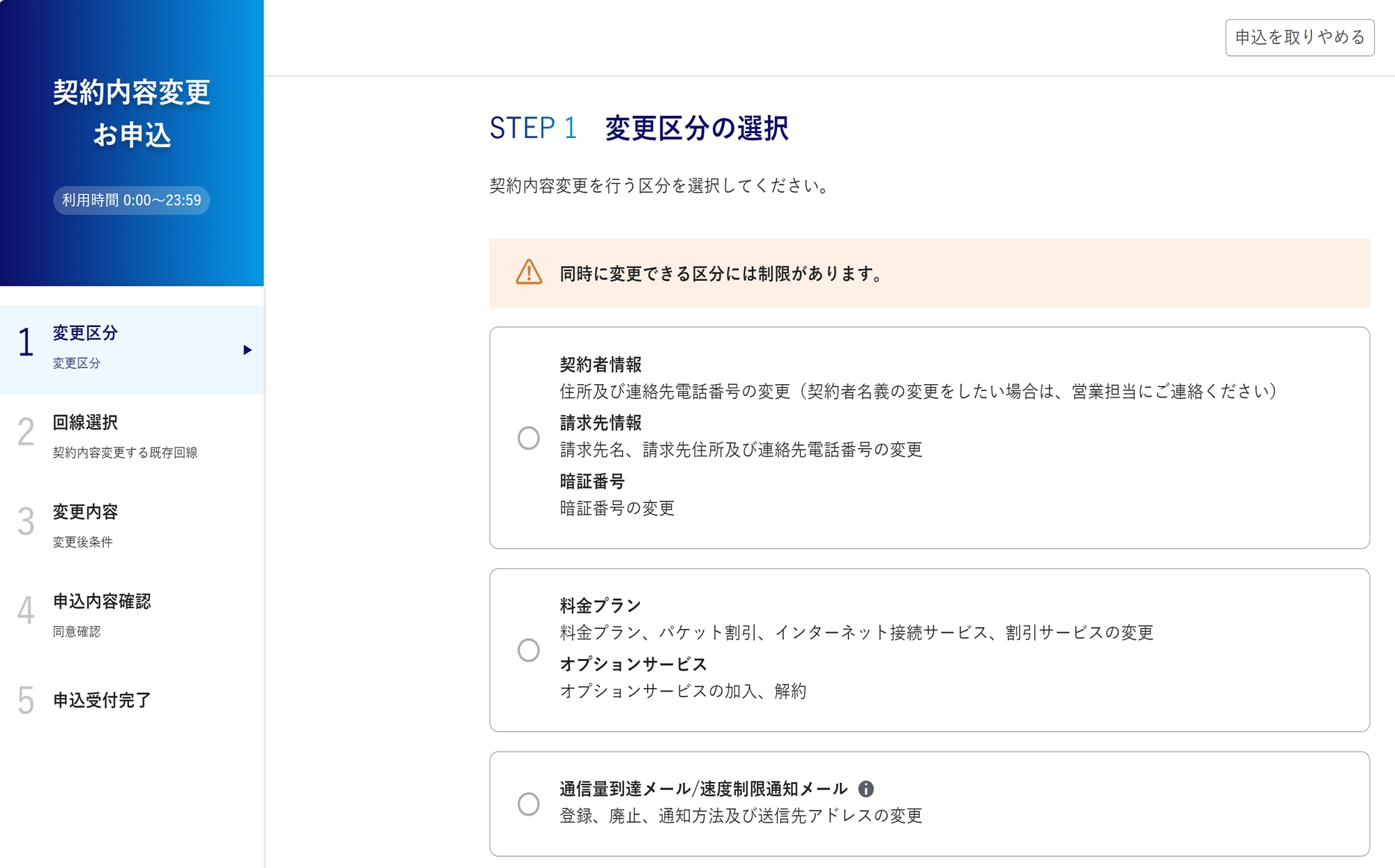
Task: Go to step 2 回線選択 in sidebar
Action: pyautogui.click(x=85, y=422)
